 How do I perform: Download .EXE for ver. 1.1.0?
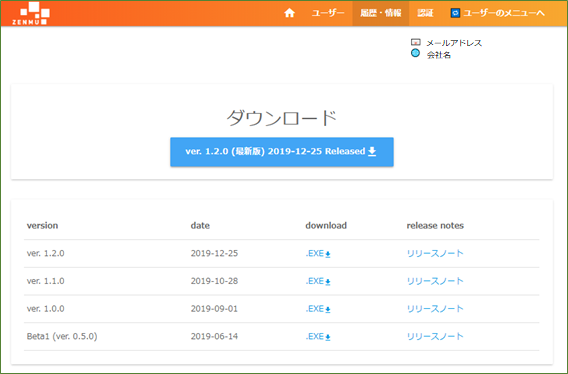pos(318,281)
